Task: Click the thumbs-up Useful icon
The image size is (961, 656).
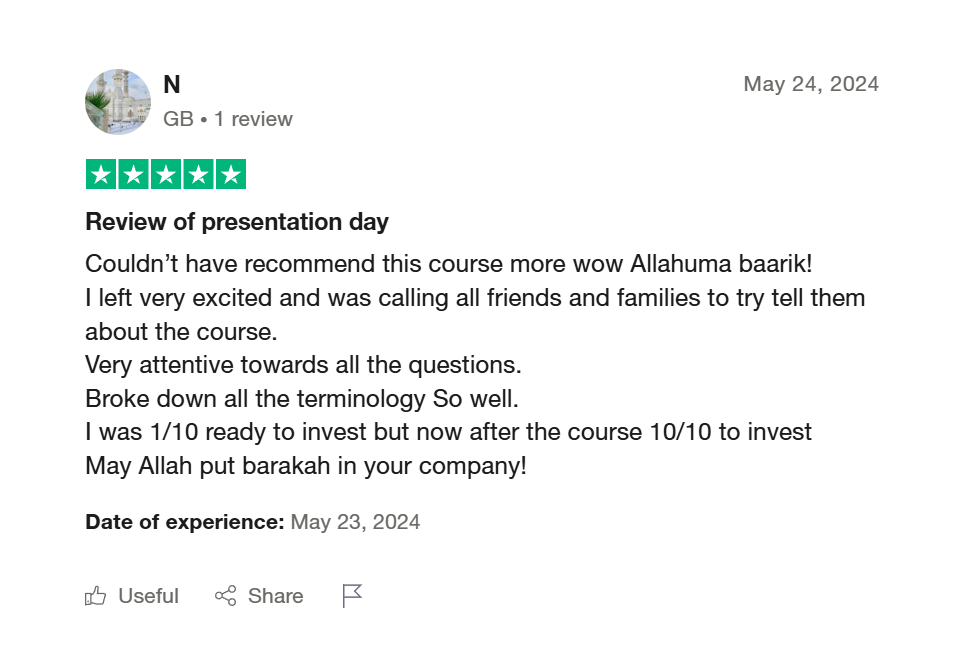Action: click(x=96, y=596)
